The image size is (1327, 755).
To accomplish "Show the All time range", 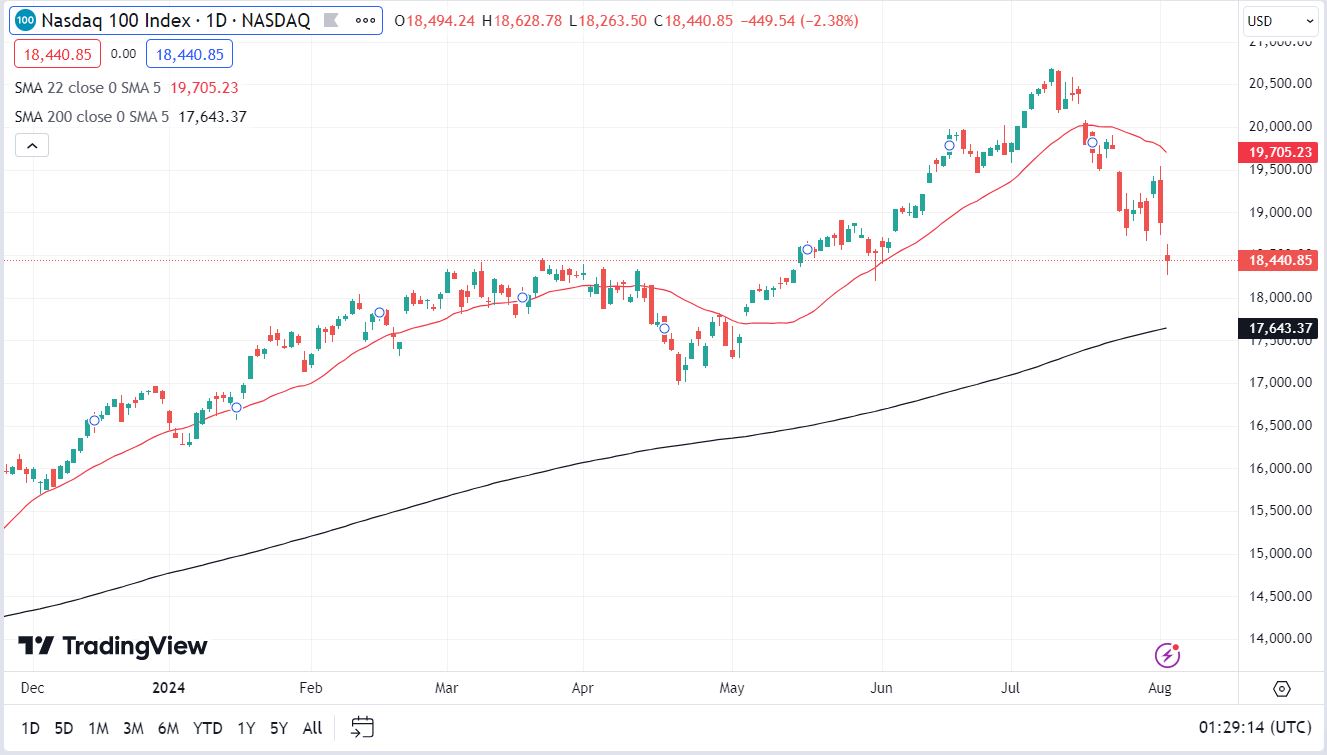I will [312, 728].
